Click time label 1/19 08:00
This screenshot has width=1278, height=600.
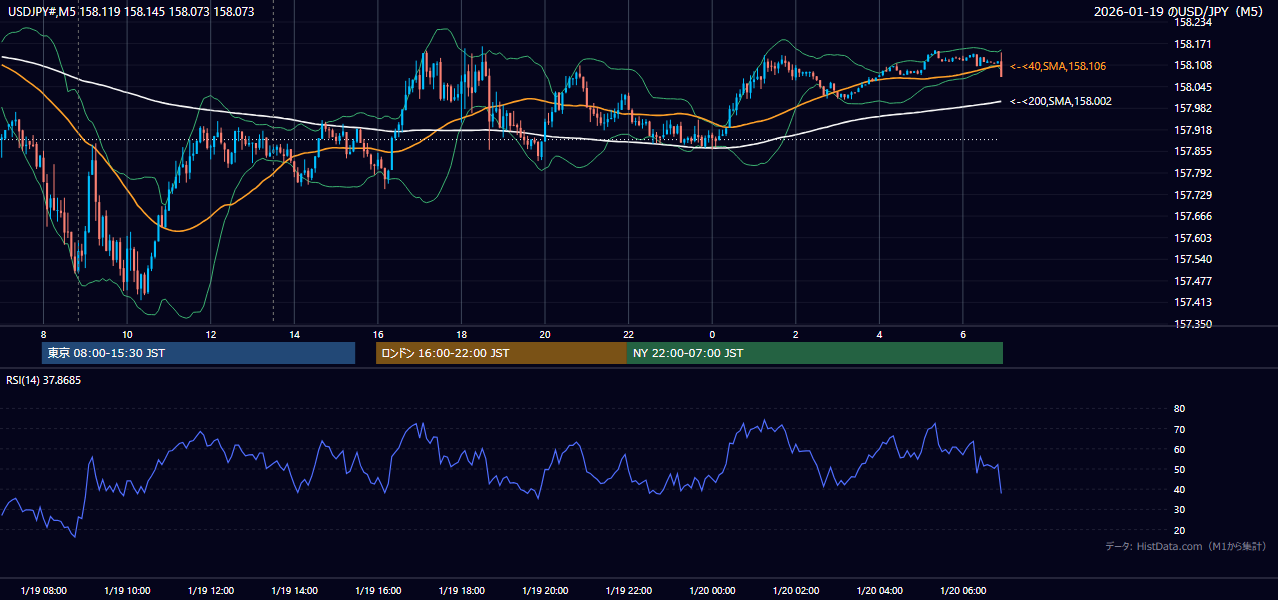tap(43, 591)
